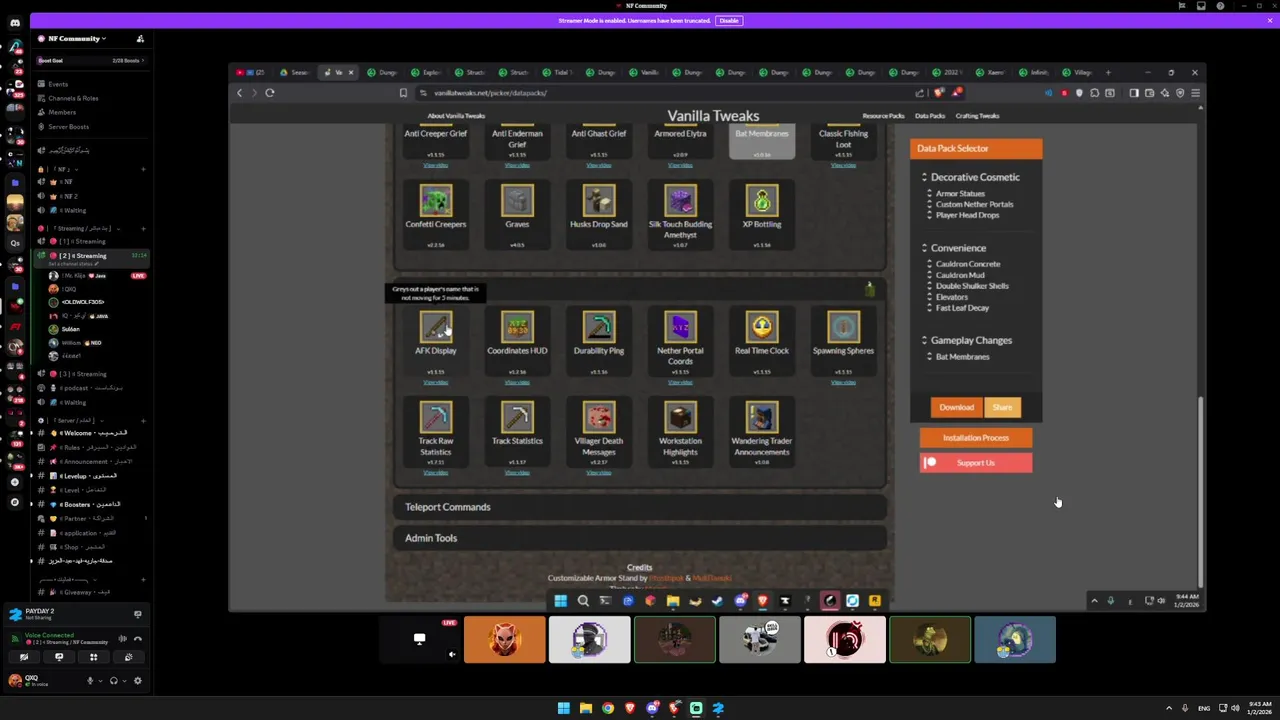
Task: Select the Nether Portal Coords icon
Action: 680,327
